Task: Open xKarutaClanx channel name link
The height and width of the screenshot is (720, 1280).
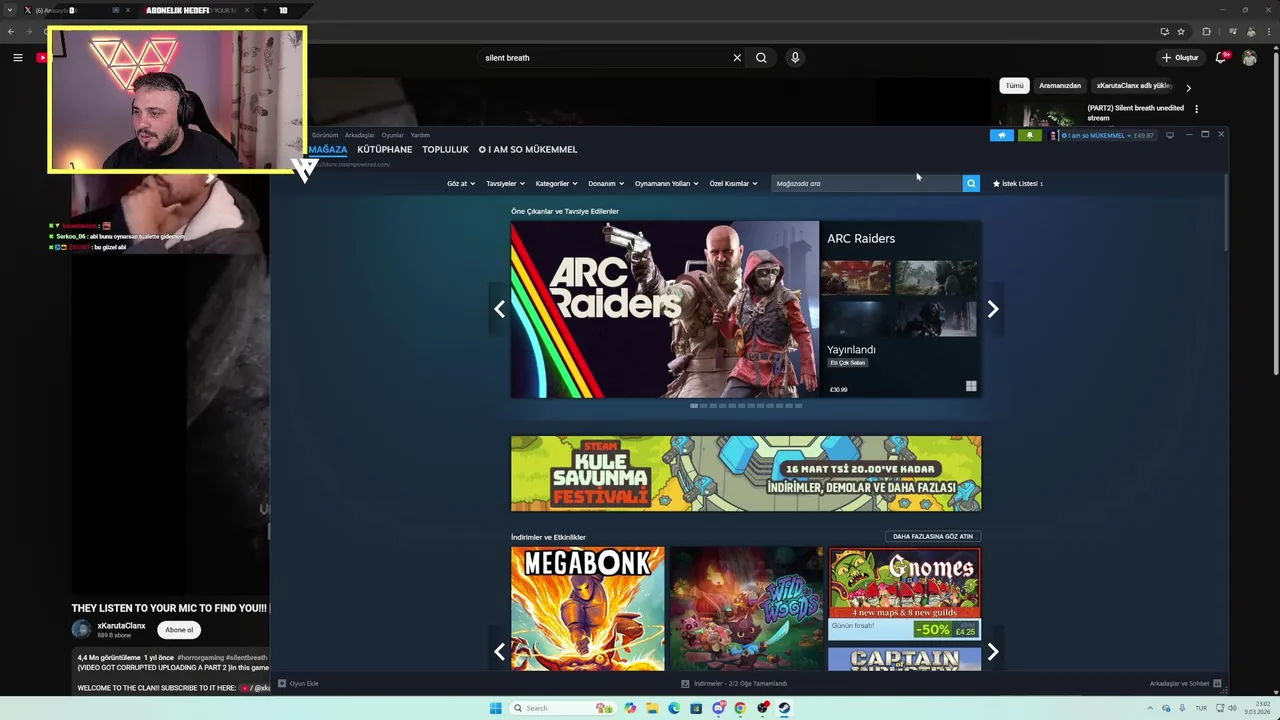Action: pos(121,626)
